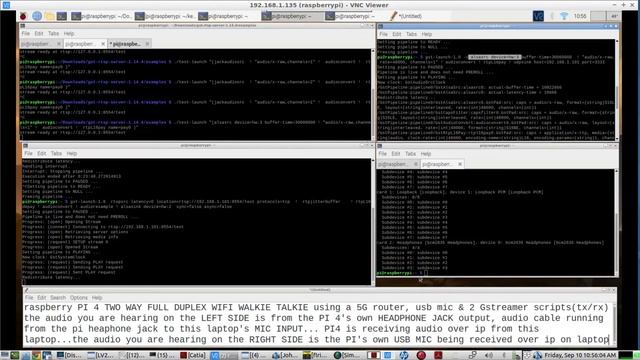Launch the web browser globe icon in Pi panel
This screenshot has height=360, width=640.
click(x=37, y=16)
